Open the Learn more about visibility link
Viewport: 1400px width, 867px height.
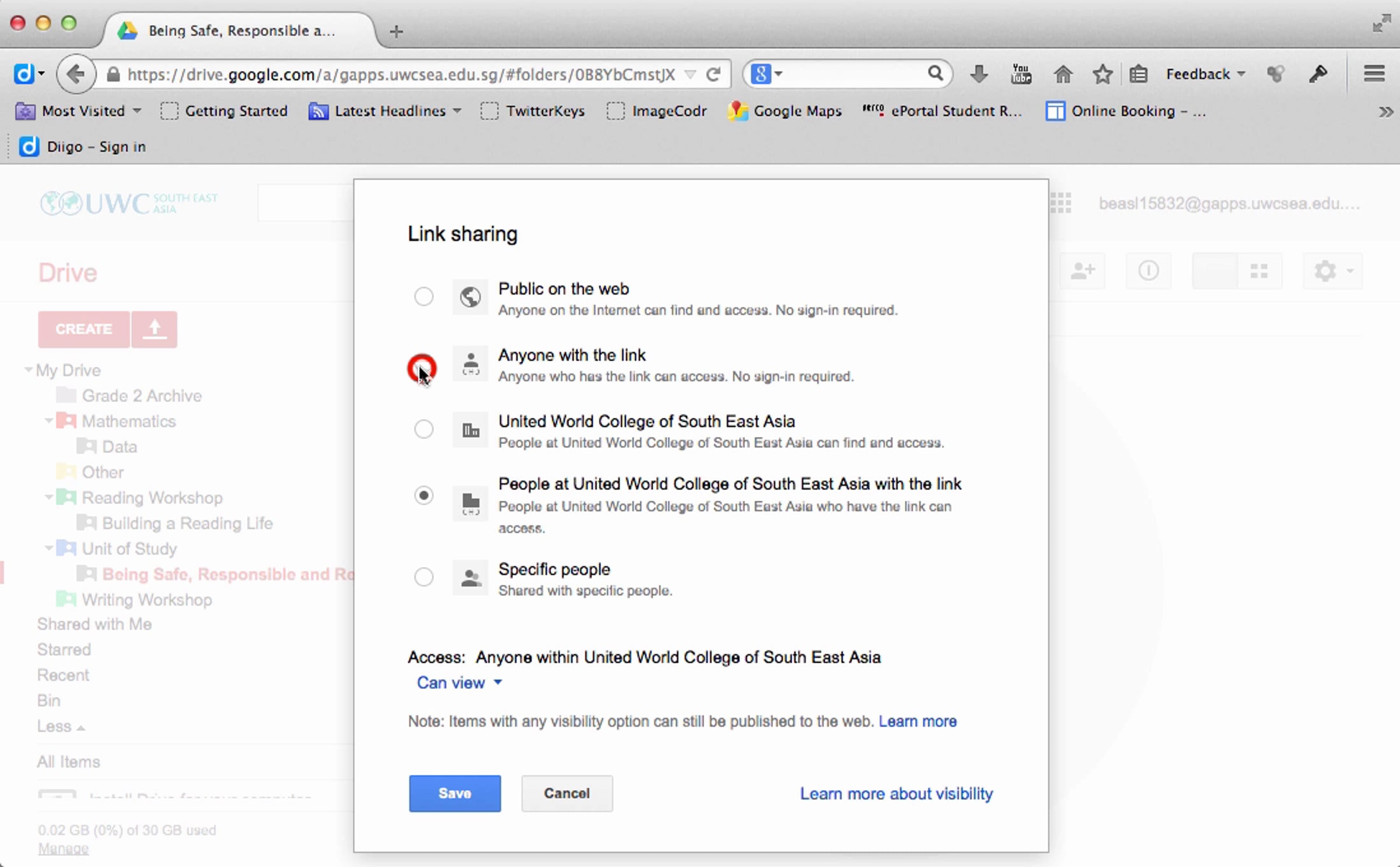pyautogui.click(x=896, y=793)
